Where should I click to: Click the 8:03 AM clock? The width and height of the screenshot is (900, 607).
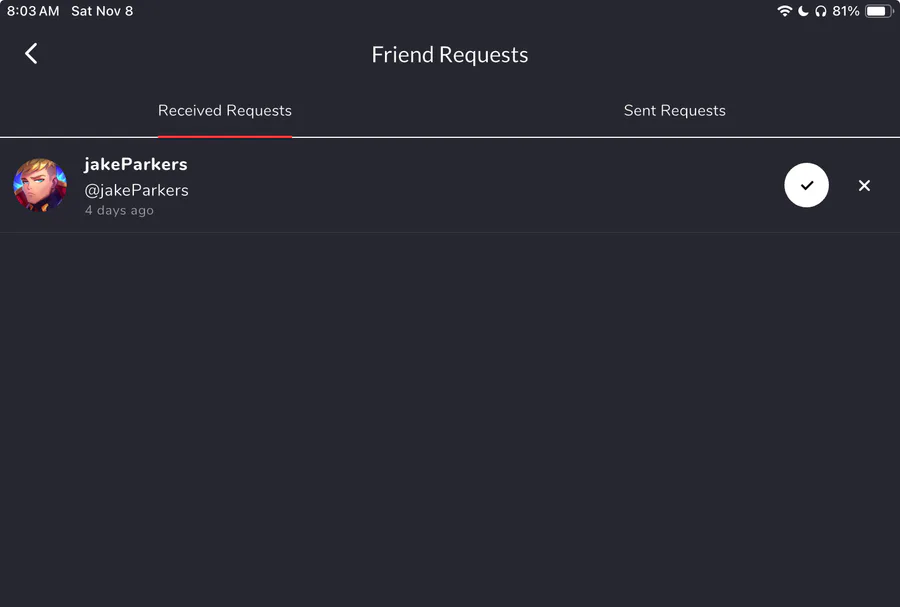coord(33,11)
